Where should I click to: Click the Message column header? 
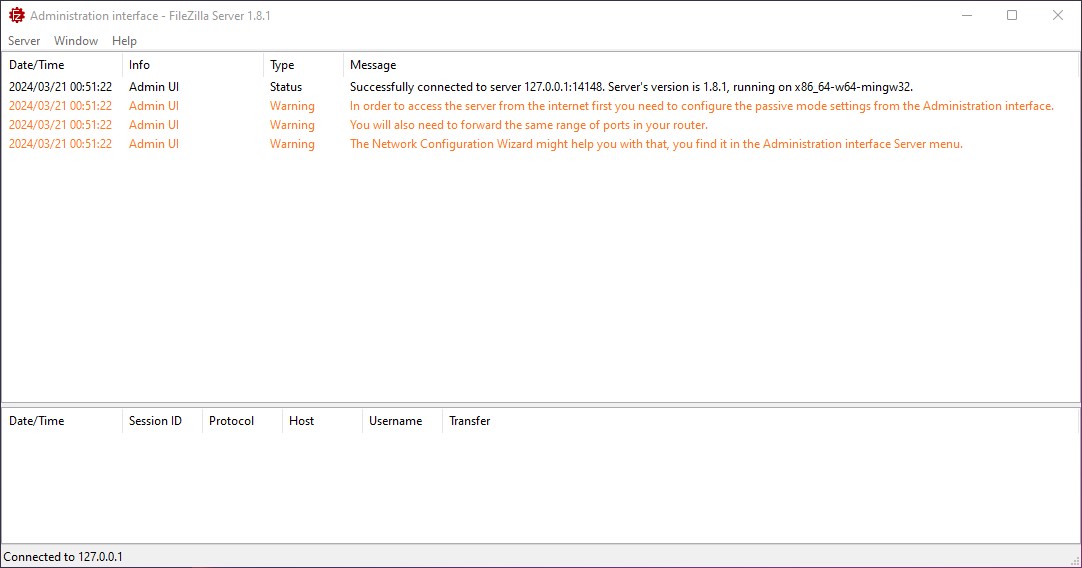[373, 65]
